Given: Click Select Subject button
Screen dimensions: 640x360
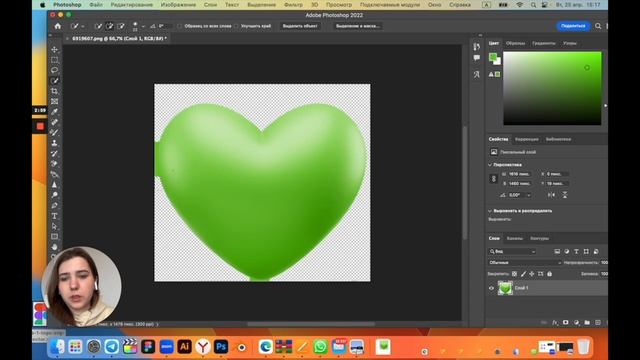Looking at the screenshot, I should (x=300, y=26).
